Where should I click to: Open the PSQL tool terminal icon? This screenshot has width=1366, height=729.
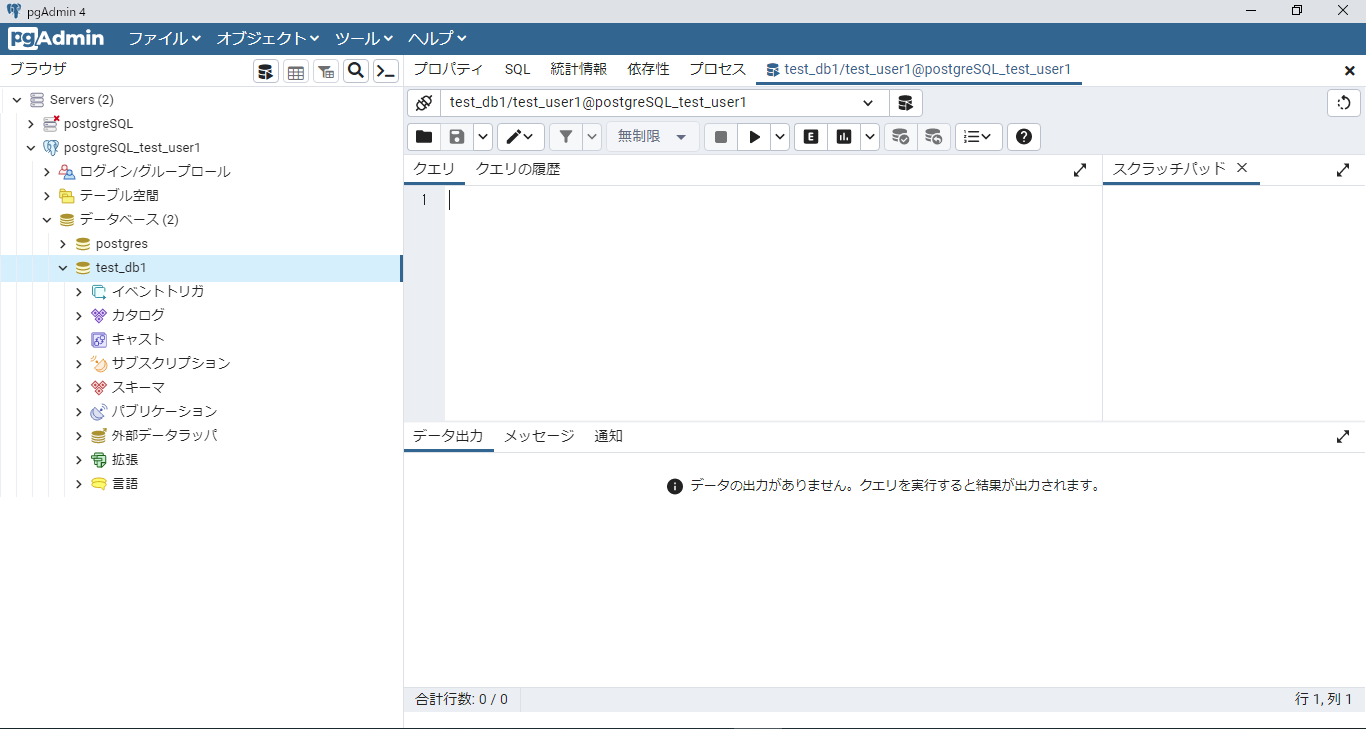[x=386, y=71]
